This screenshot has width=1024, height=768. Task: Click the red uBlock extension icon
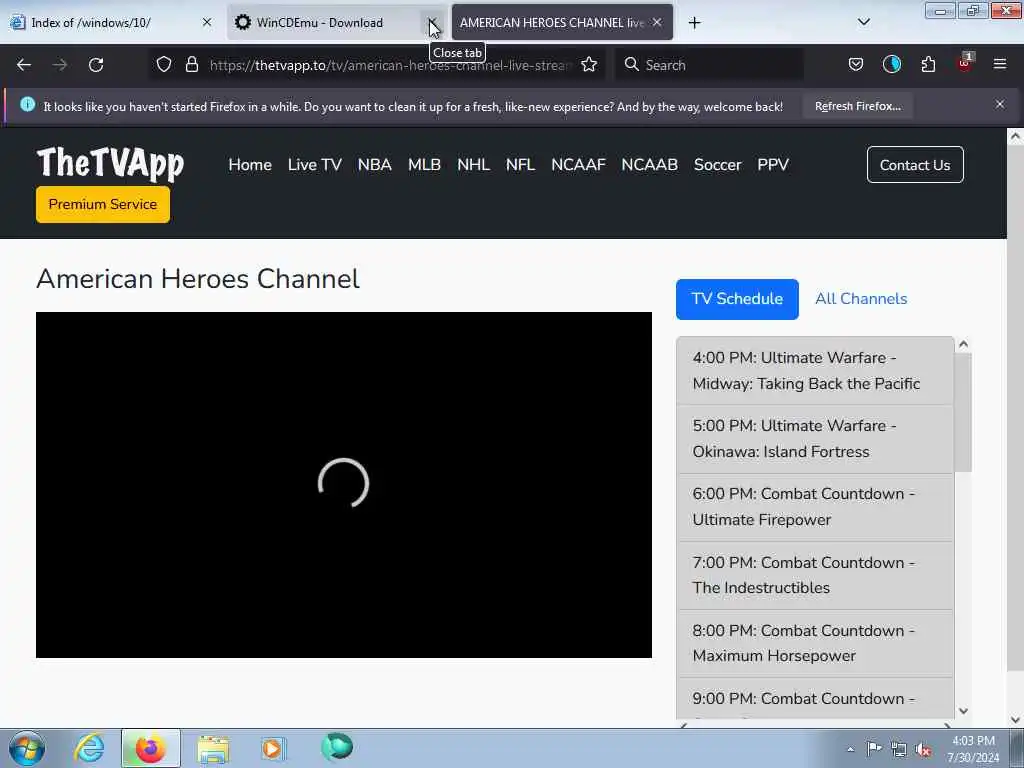click(965, 63)
